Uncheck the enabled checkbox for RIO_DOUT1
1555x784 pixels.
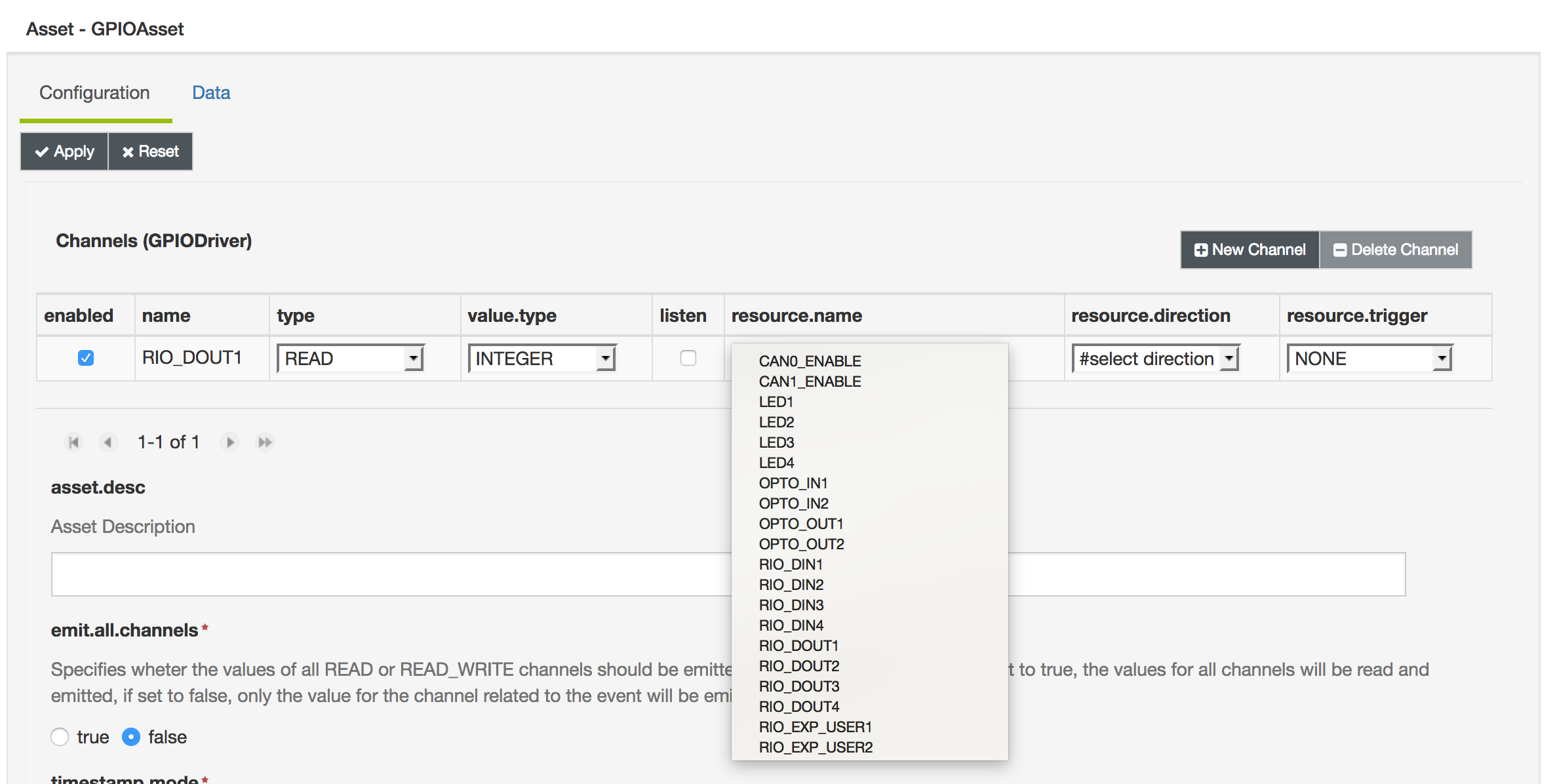pos(86,358)
